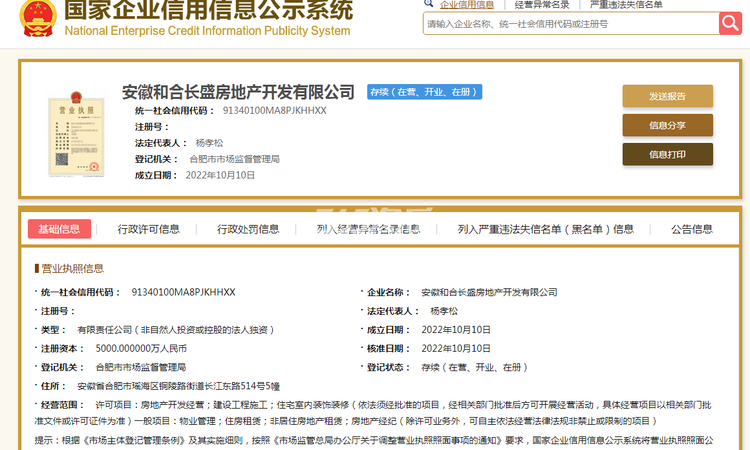Open the 公告信息 tab
Image resolution: width=750 pixels, height=450 pixels.
pyautogui.click(x=692, y=230)
